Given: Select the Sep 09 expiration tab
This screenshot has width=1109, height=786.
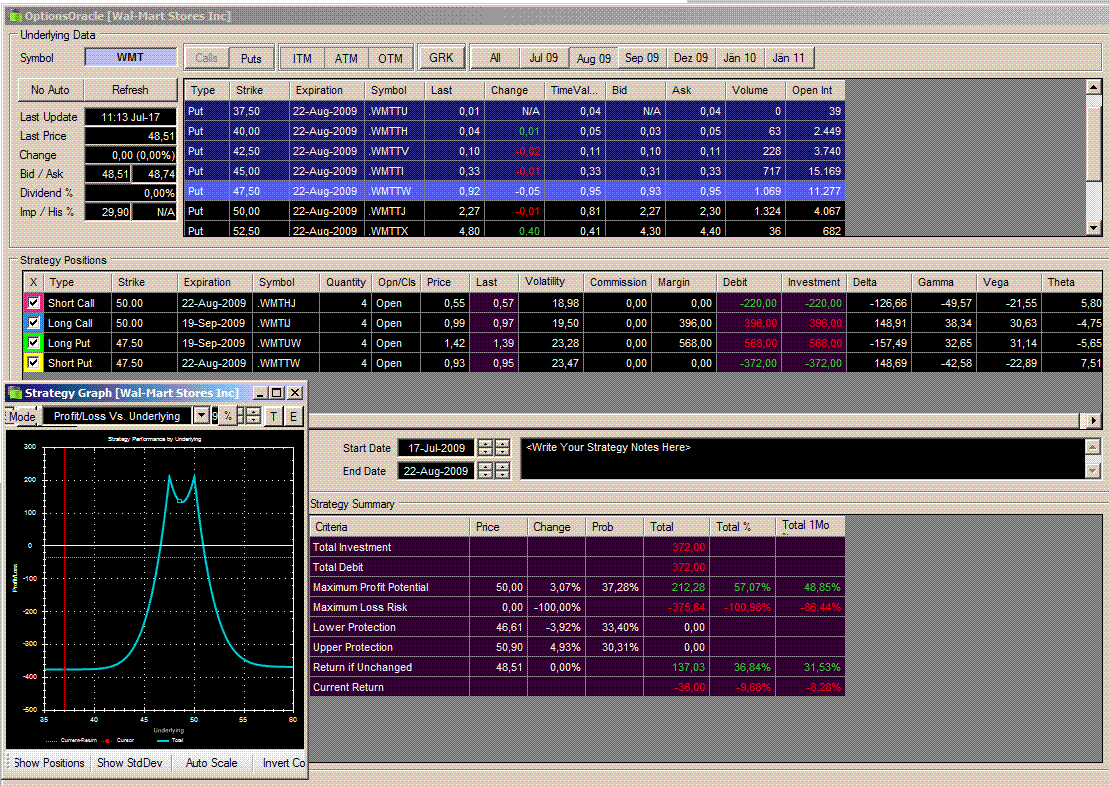Looking at the screenshot, I should pos(641,58).
